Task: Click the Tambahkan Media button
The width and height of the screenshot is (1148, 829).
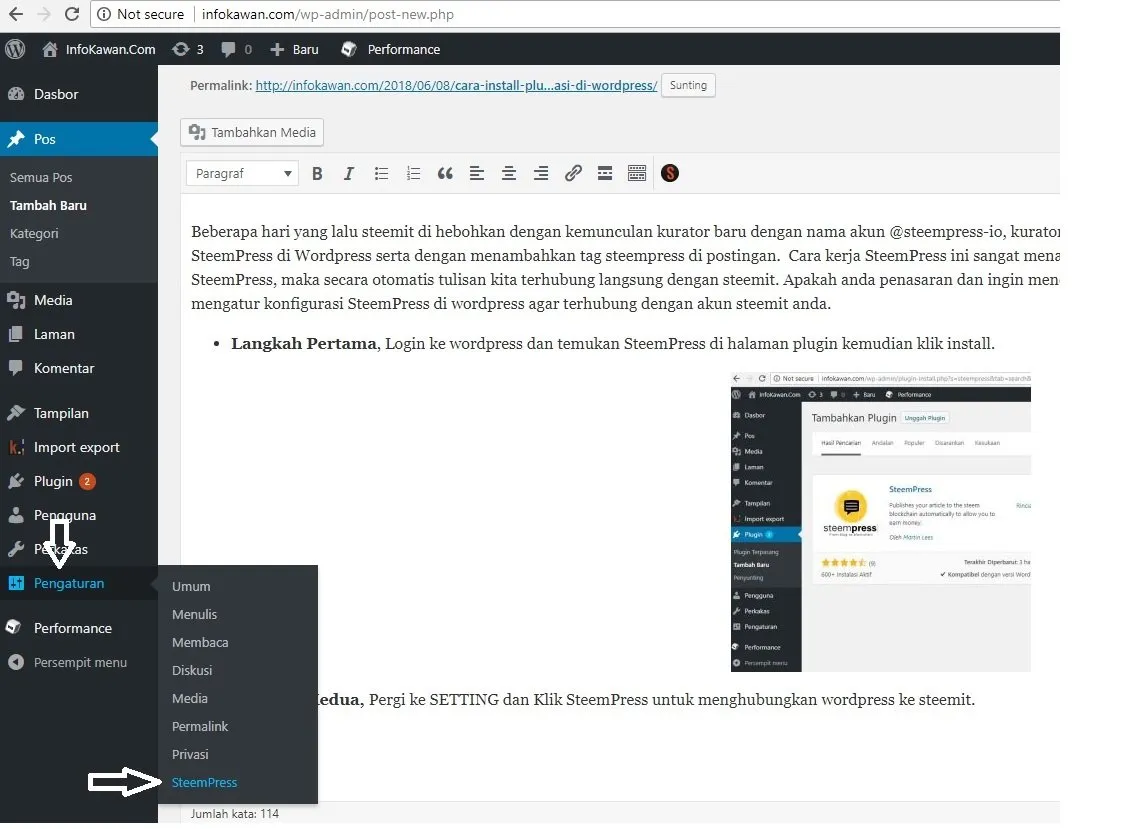Action: tap(252, 133)
